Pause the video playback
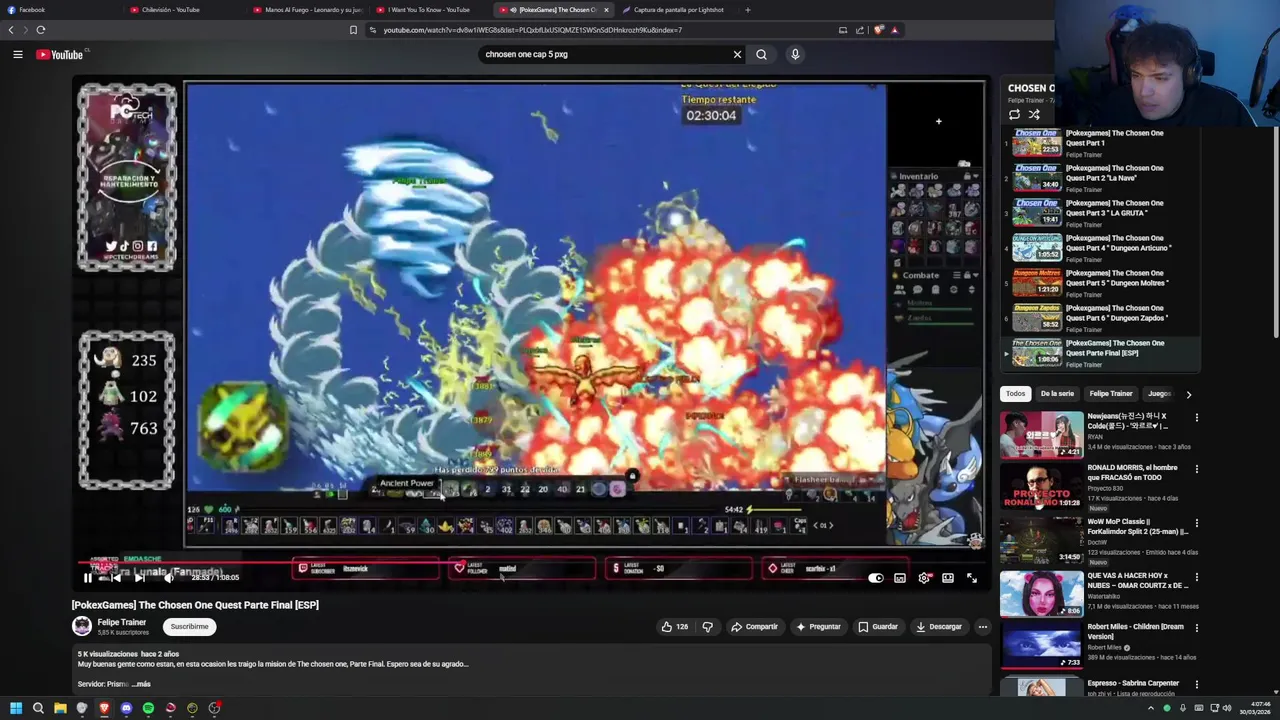The height and width of the screenshot is (720, 1280). (88, 578)
